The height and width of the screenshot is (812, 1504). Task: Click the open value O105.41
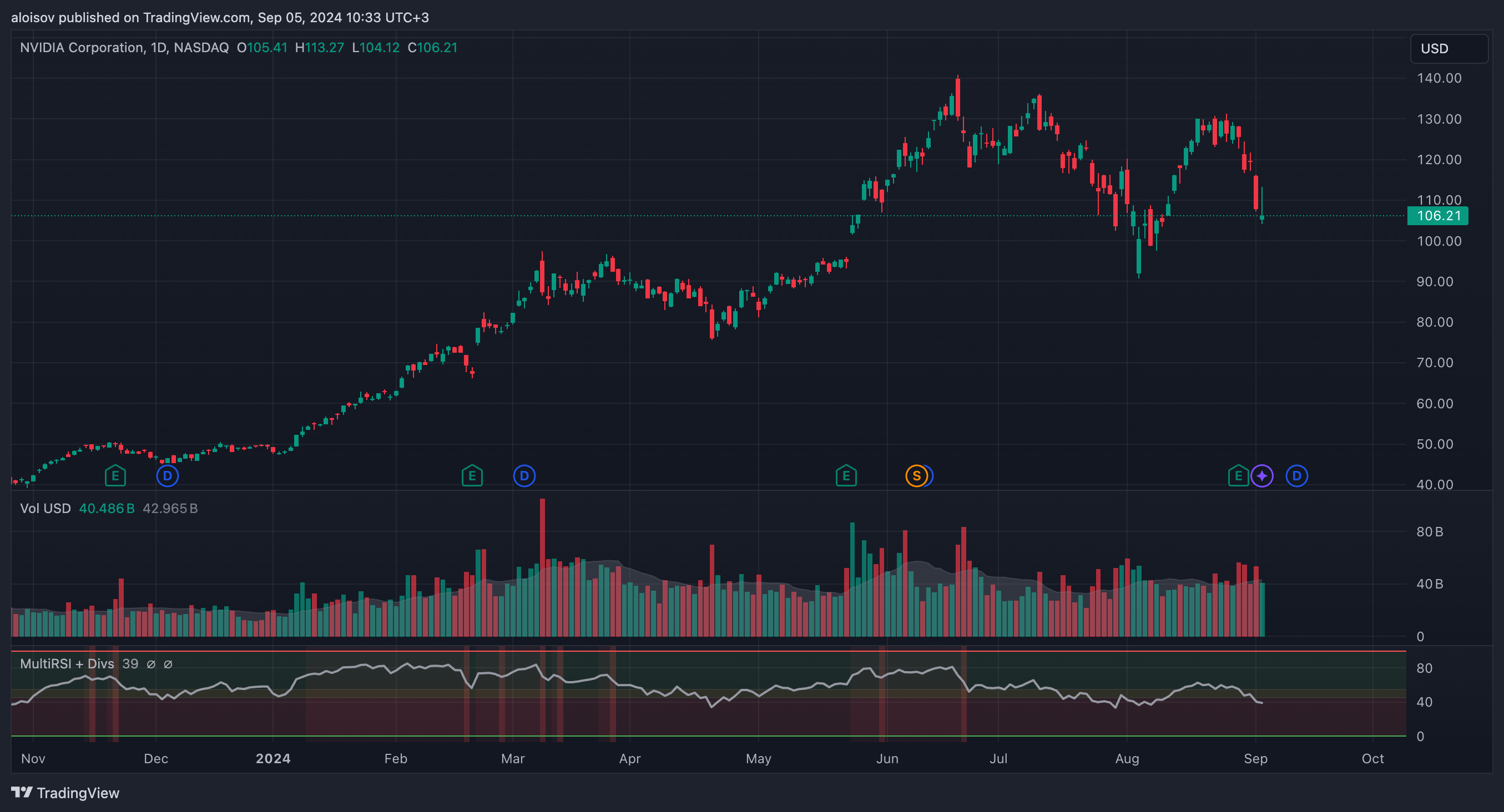tap(262, 48)
